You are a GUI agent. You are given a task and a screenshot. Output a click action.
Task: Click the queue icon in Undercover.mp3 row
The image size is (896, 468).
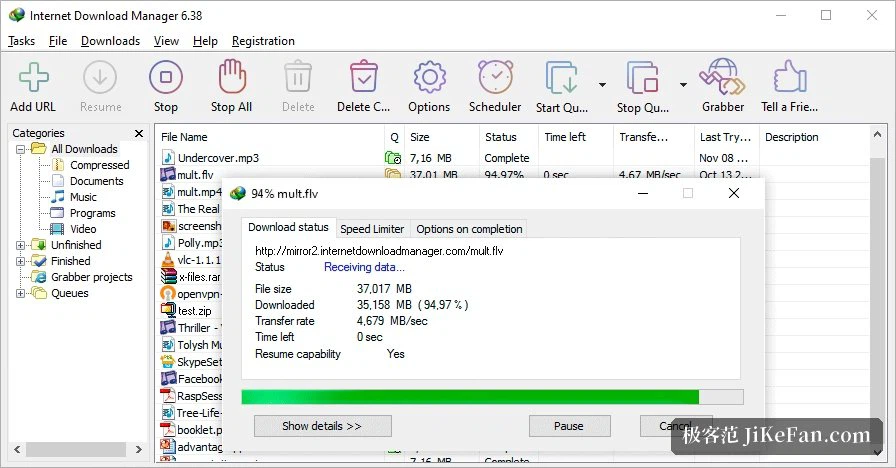click(x=393, y=158)
